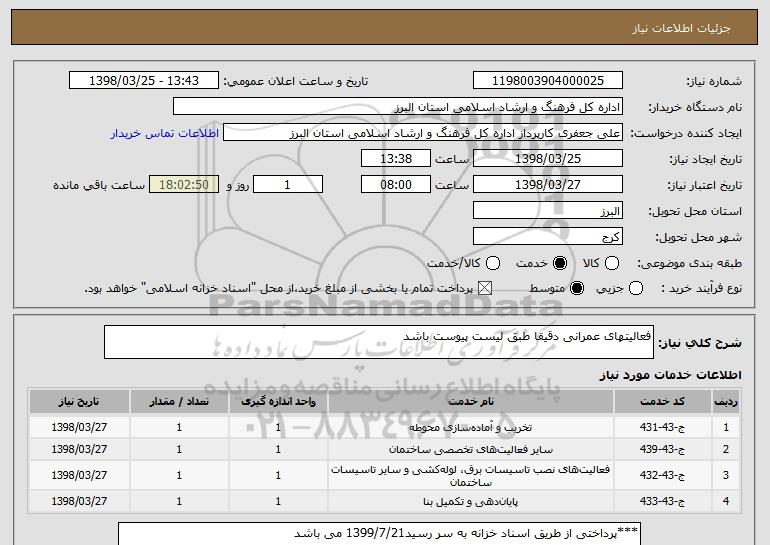Click the شهر محل تحویل field کرج
The width and height of the screenshot is (770, 545).
point(548,237)
